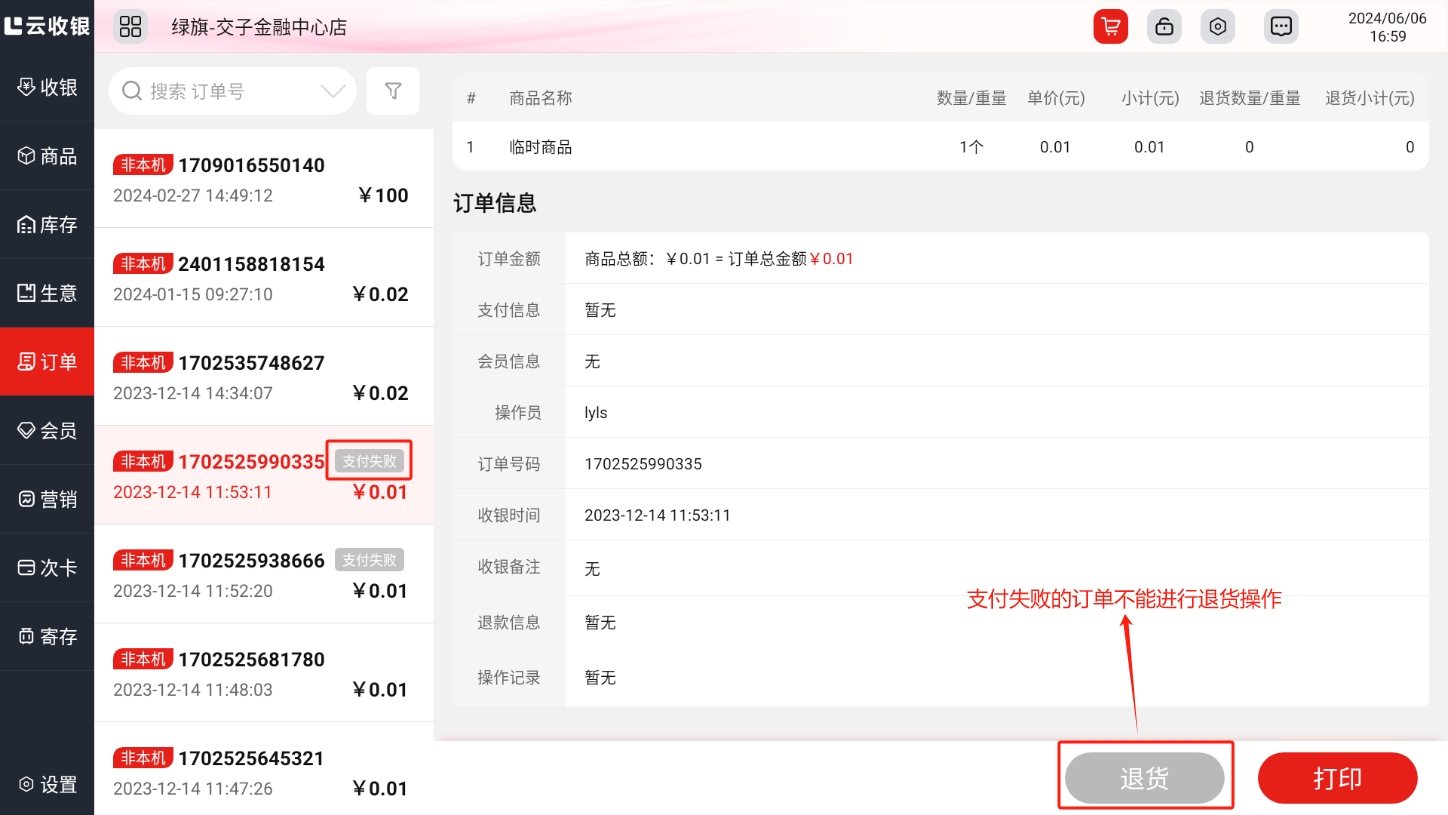The height and width of the screenshot is (815, 1448).
Task: Select order 1709016550140 for ¥100
Action: [264, 179]
